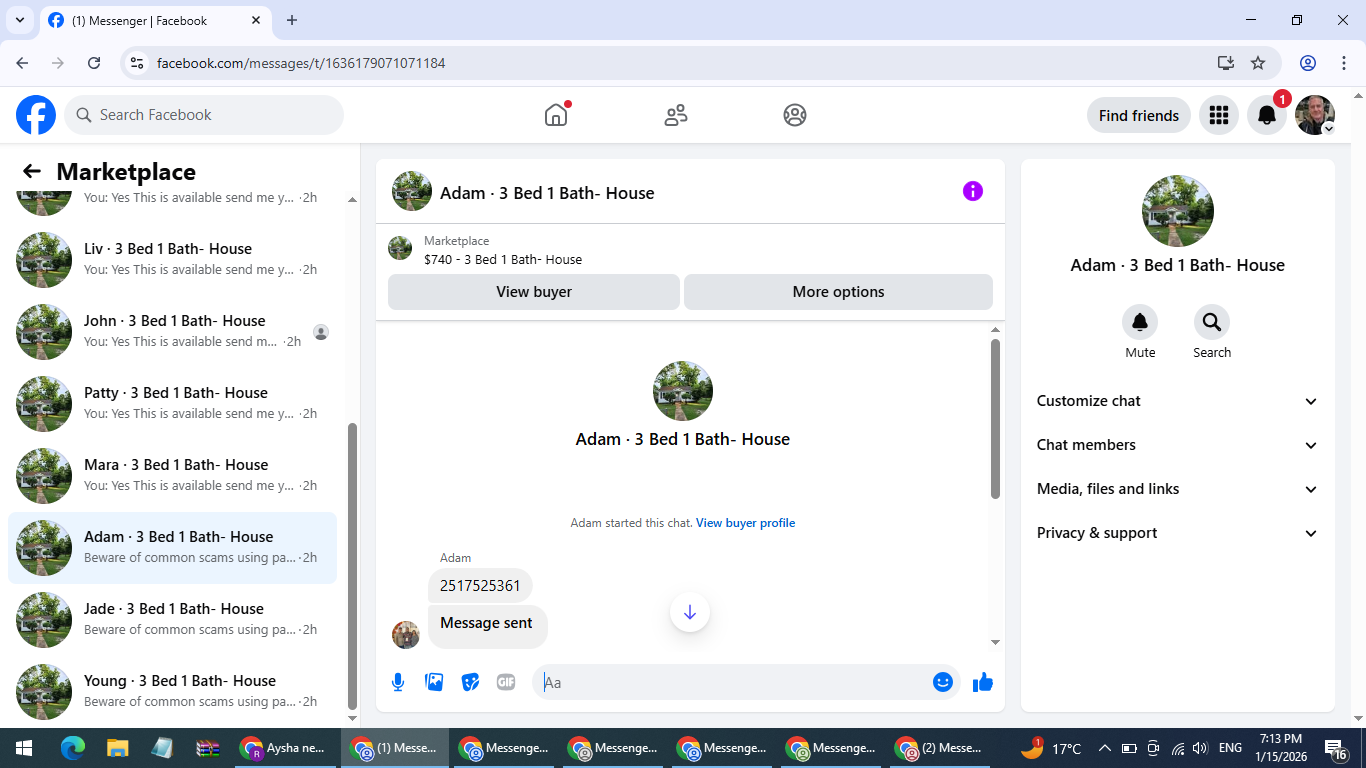Screen dimensions: 1366x768
Task: Open the View buyer profile link
Action: (746, 523)
